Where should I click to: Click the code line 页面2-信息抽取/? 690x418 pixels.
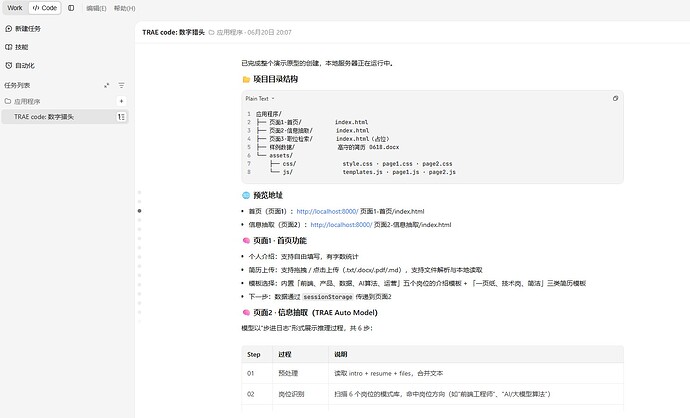[x=291, y=131]
